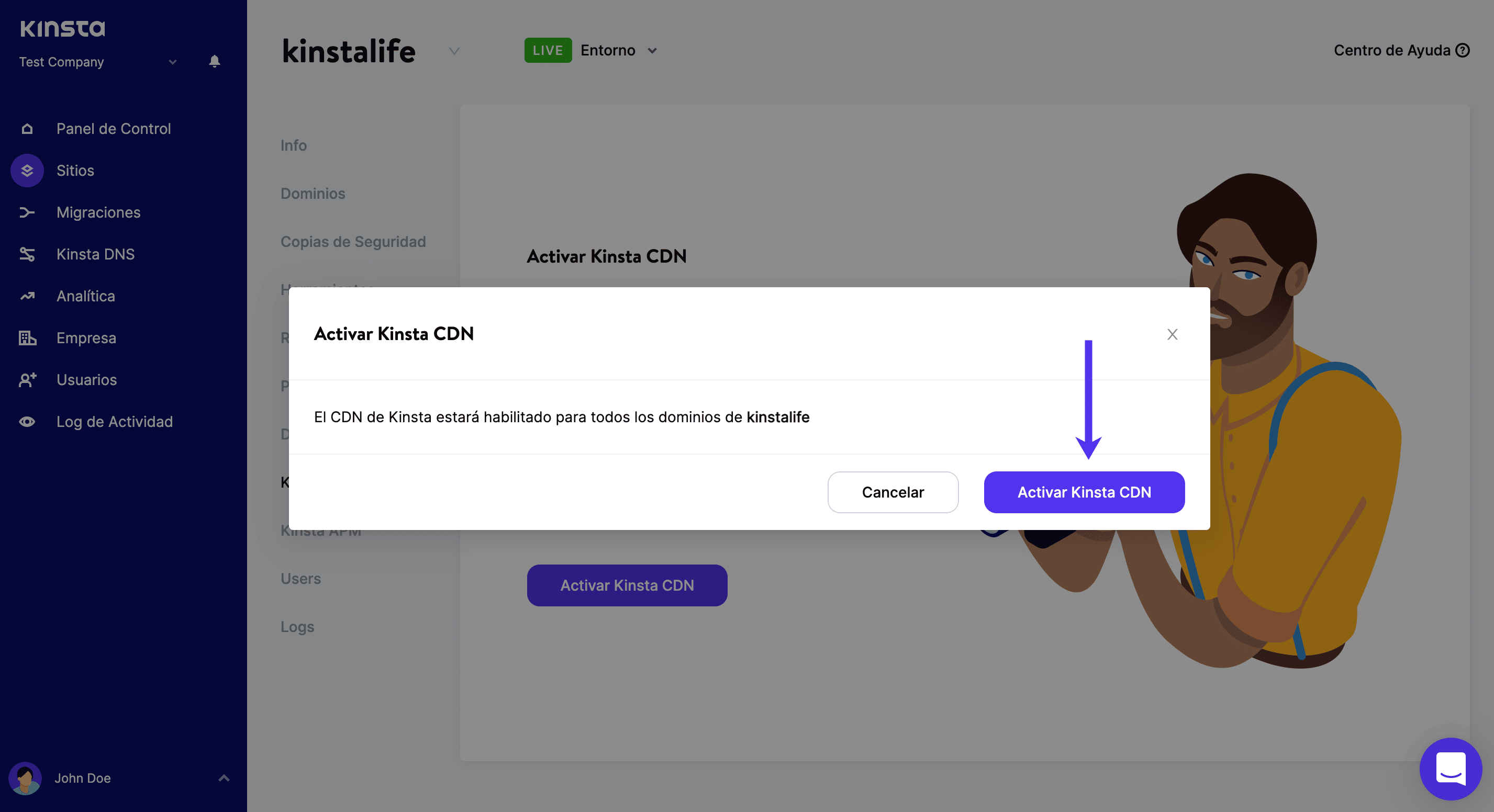
Task: Open the help icon next to Centro de Ayuda
Action: tap(1463, 50)
